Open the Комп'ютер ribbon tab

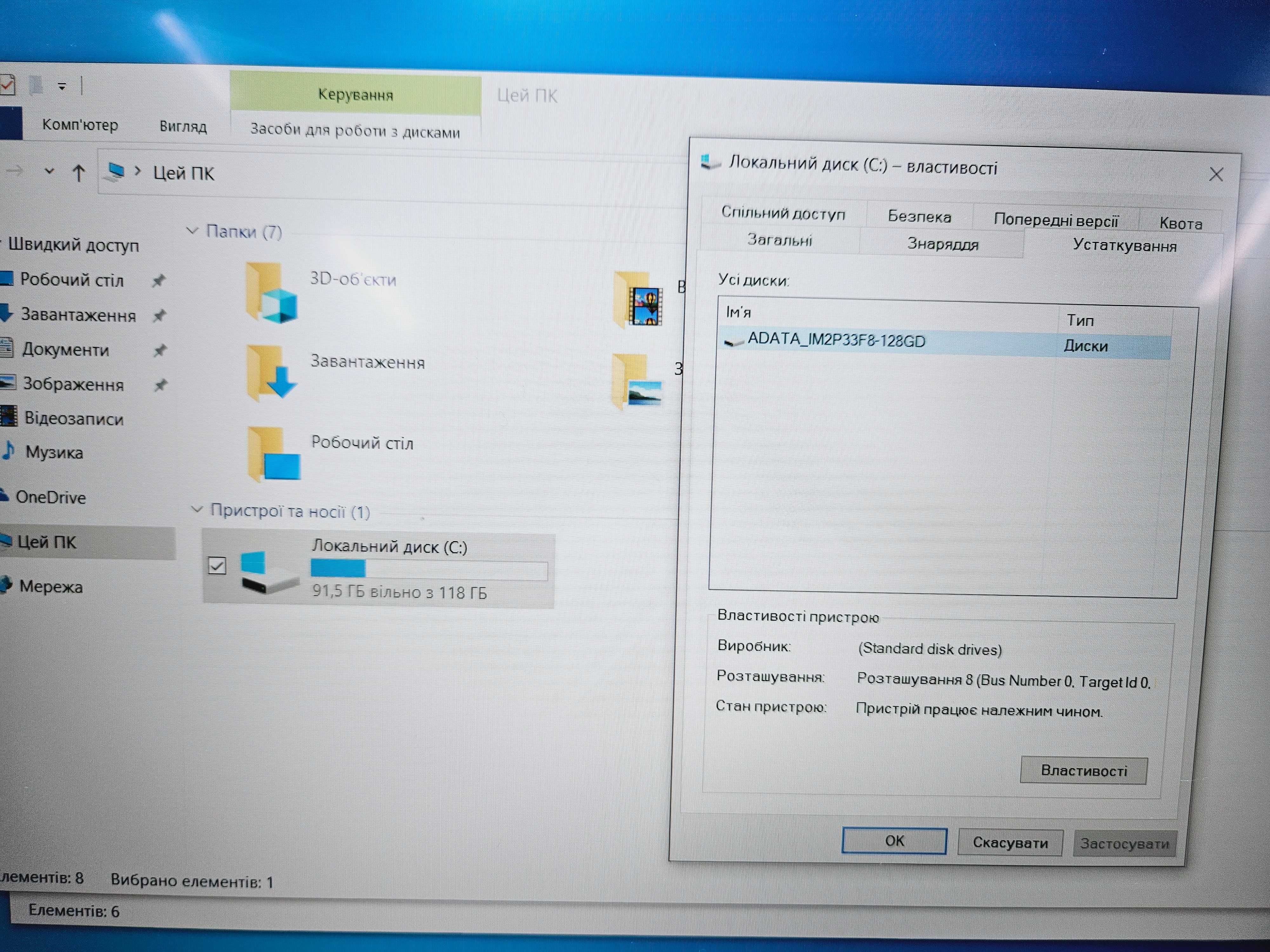coord(80,124)
